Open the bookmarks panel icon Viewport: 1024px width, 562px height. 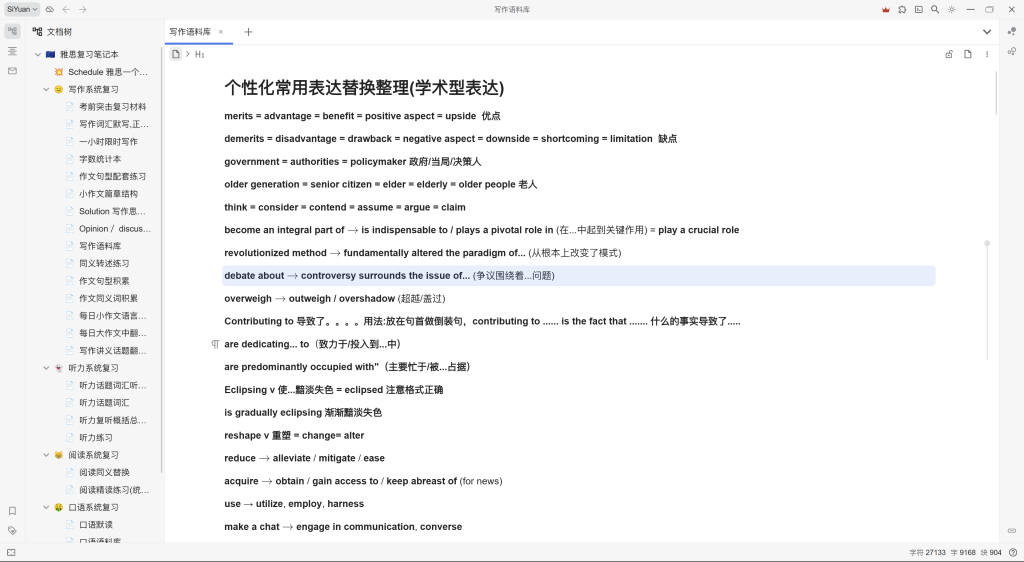coord(12,511)
